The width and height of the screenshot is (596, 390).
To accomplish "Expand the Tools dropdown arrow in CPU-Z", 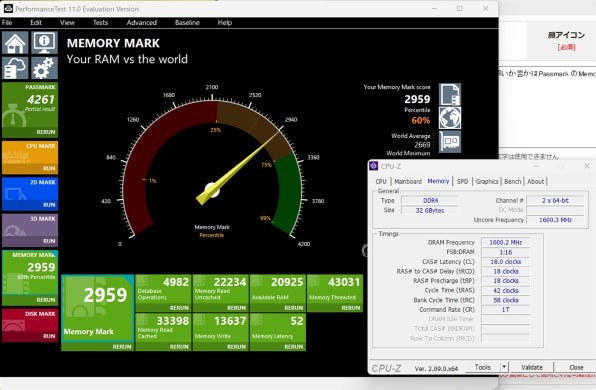I will pos(504,367).
